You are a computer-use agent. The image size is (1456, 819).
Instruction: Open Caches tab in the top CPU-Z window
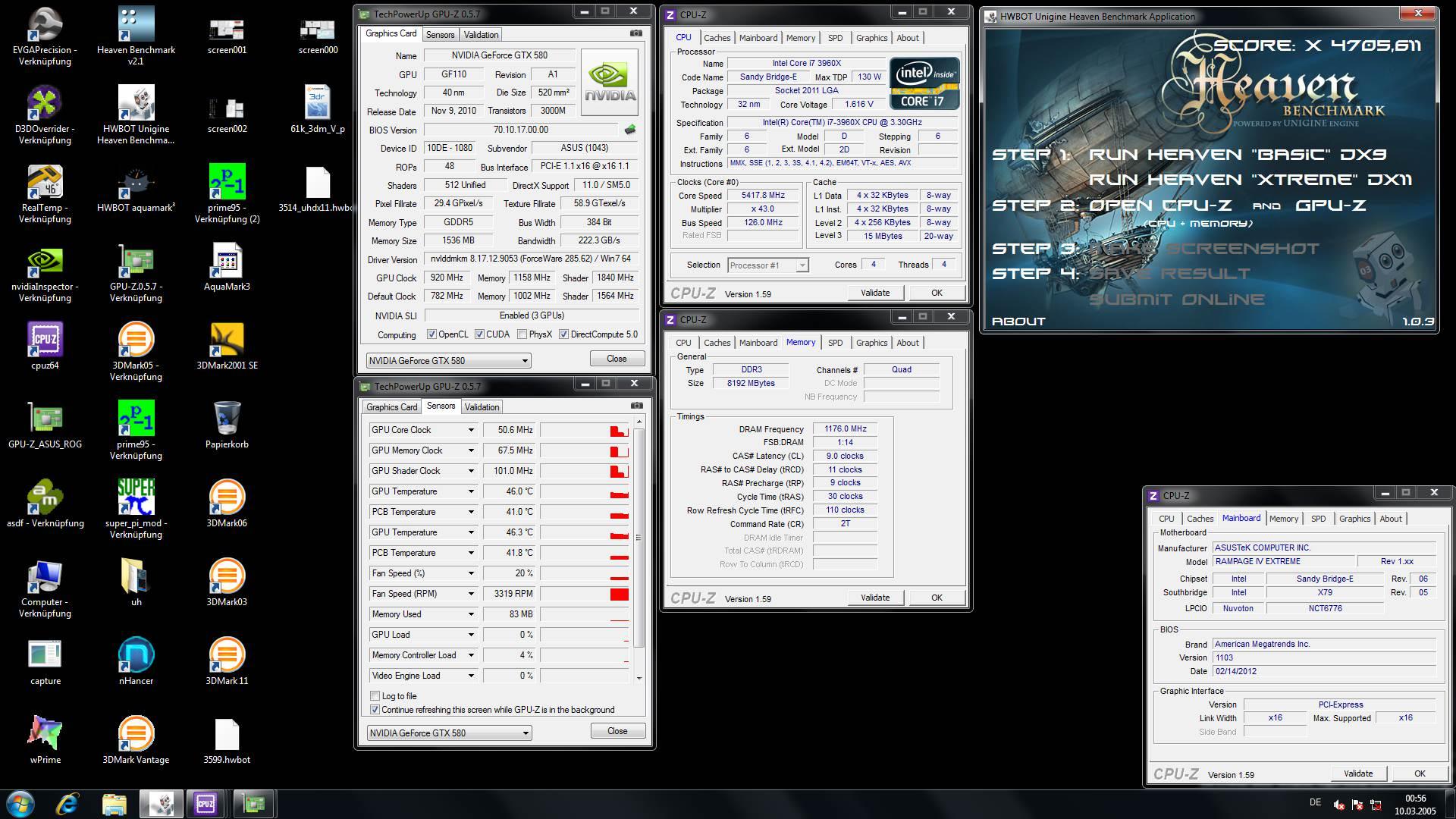(717, 38)
